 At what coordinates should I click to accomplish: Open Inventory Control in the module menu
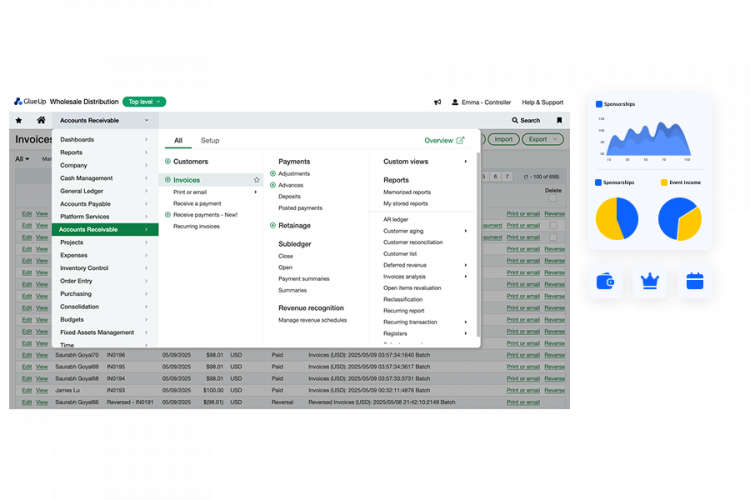point(104,268)
